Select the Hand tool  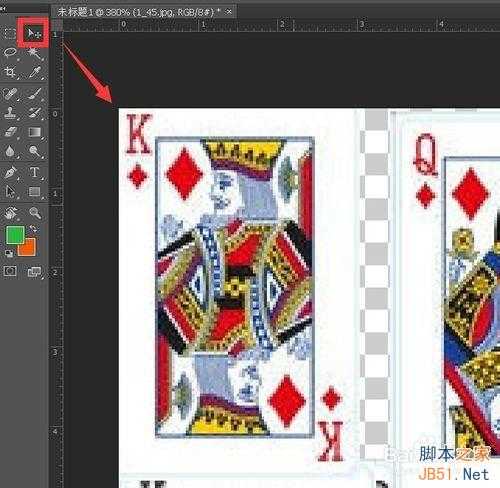(x=10, y=213)
